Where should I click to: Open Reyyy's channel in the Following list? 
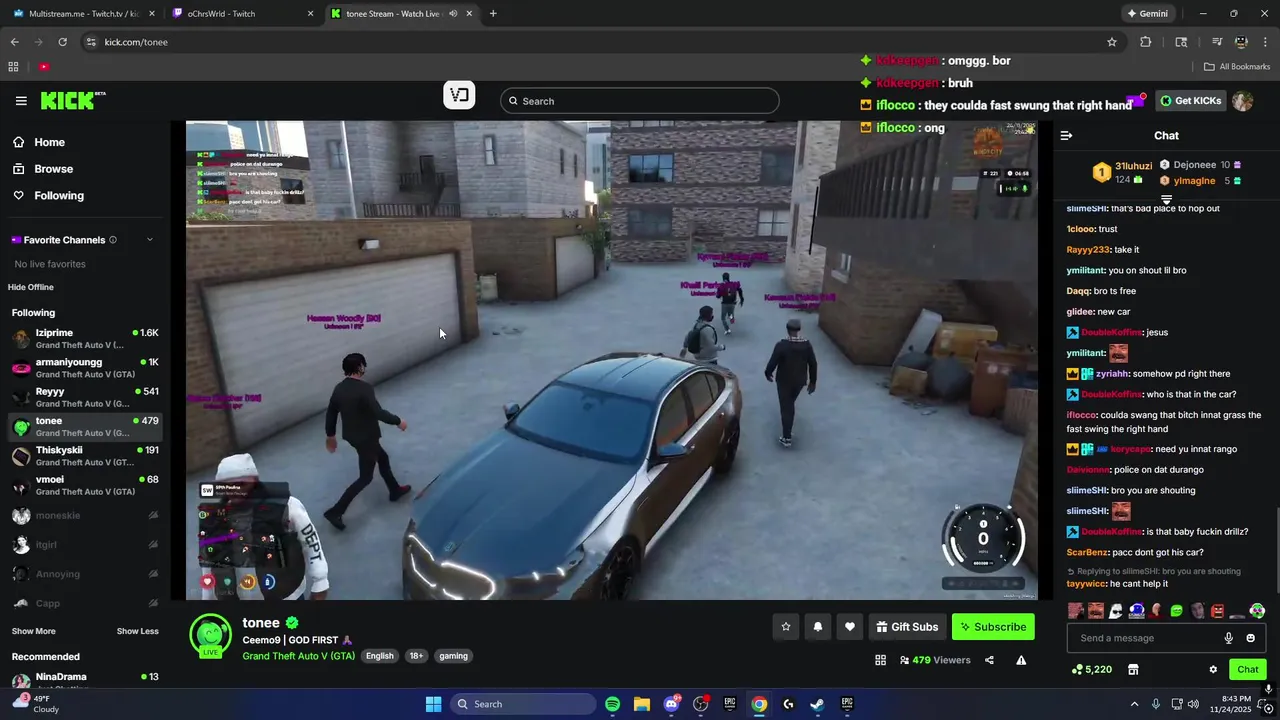pyautogui.click(x=85, y=397)
